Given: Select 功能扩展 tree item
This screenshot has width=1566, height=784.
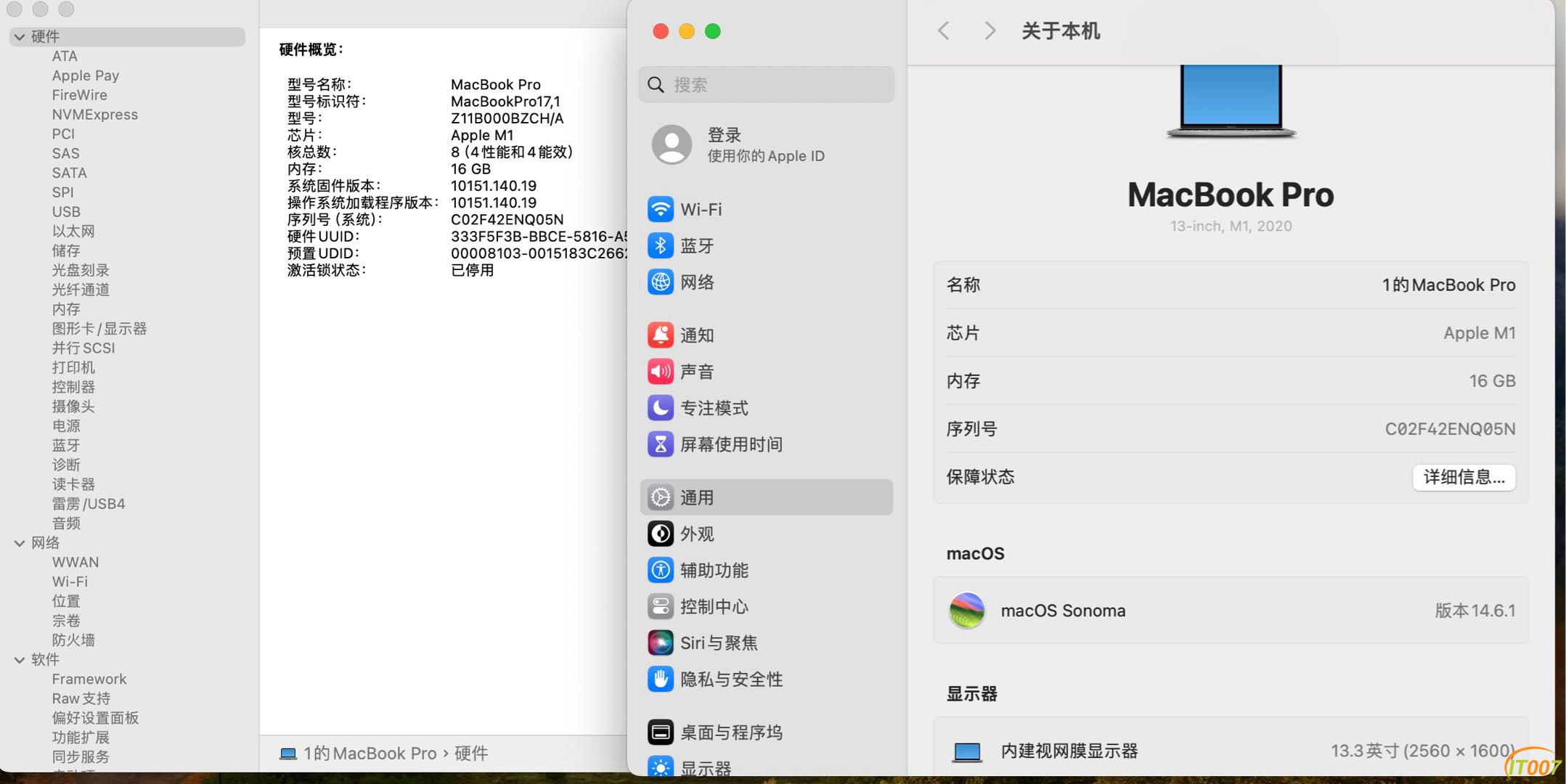Looking at the screenshot, I should [81, 738].
